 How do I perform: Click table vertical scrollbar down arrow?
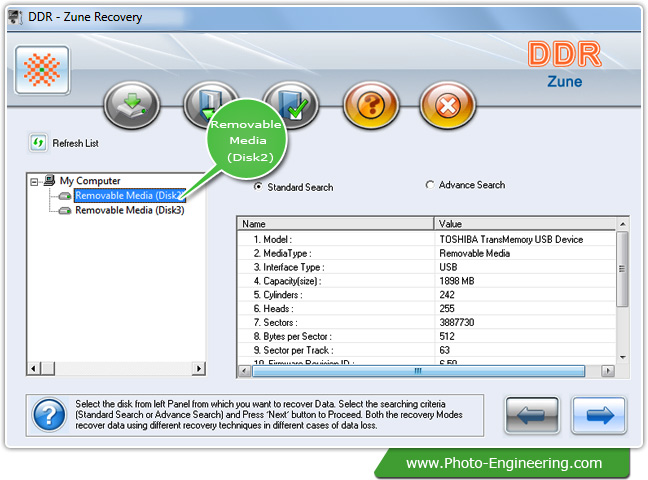622,357
